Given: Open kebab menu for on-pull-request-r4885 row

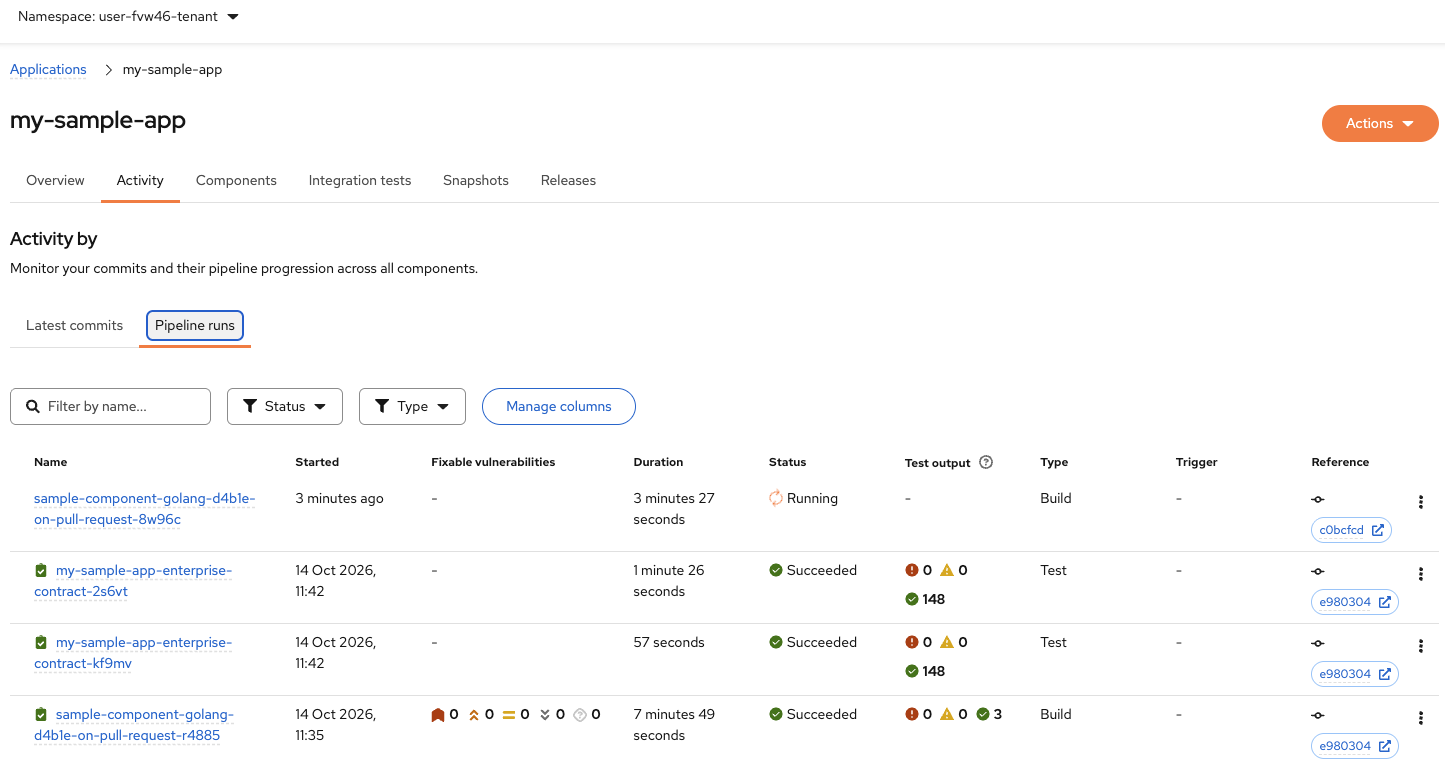Looking at the screenshot, I should point(1421,718).
